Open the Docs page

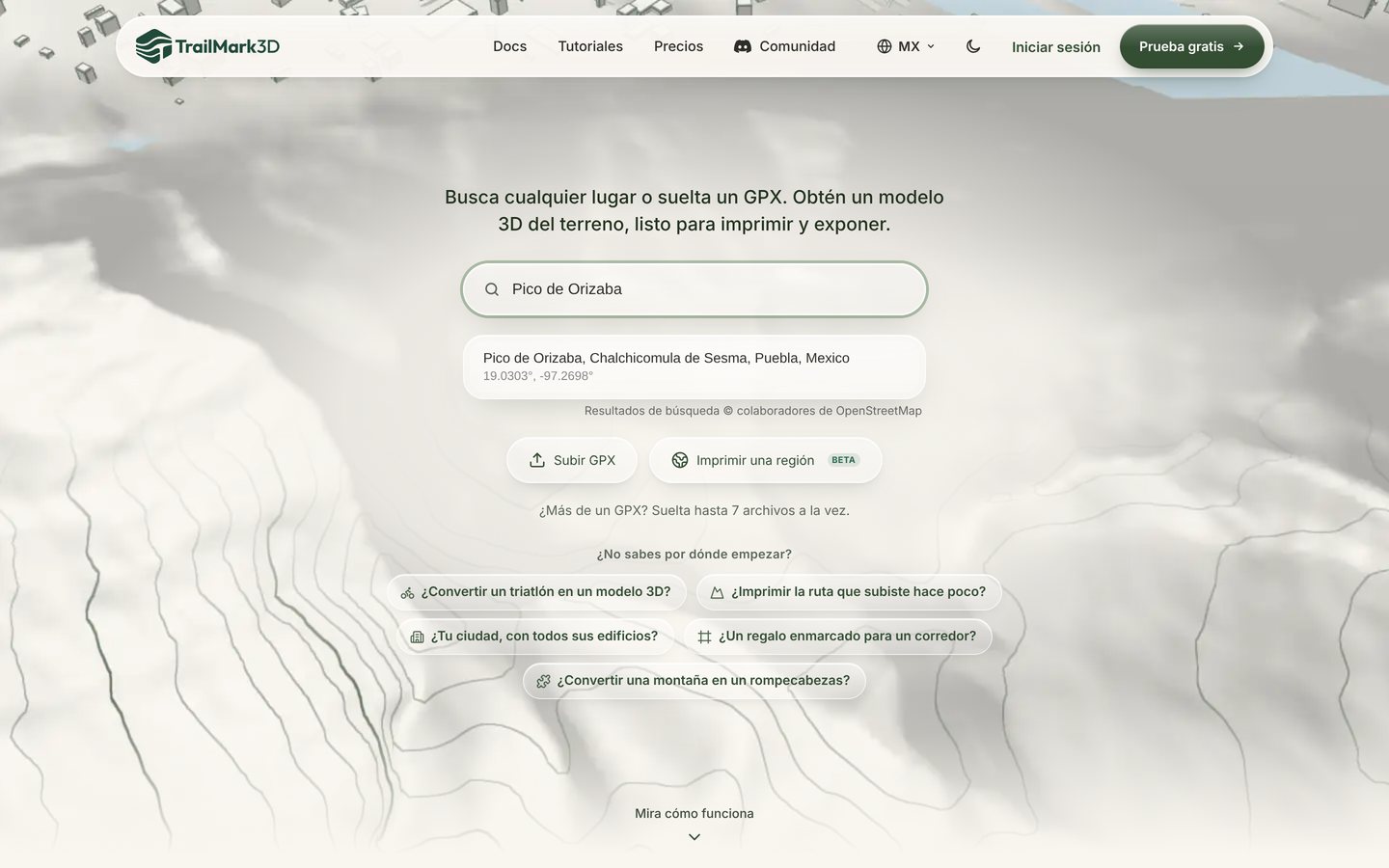(509, 46)
